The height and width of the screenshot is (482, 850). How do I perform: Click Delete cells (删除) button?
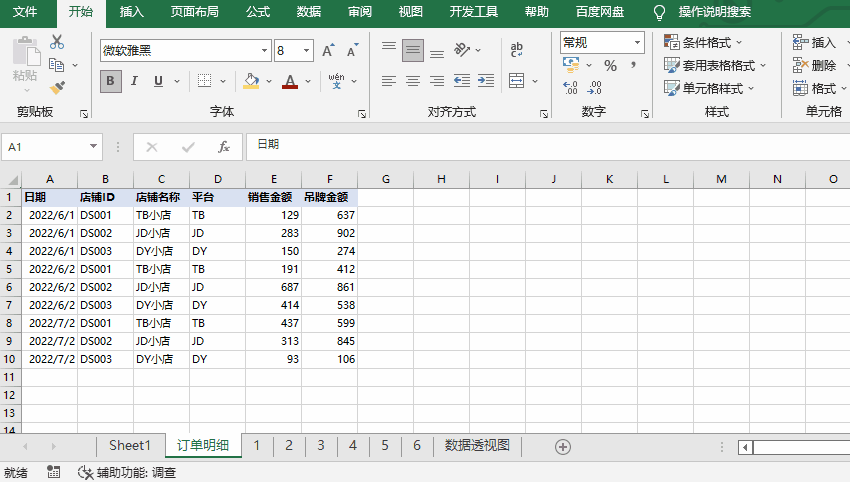[814, 66]
